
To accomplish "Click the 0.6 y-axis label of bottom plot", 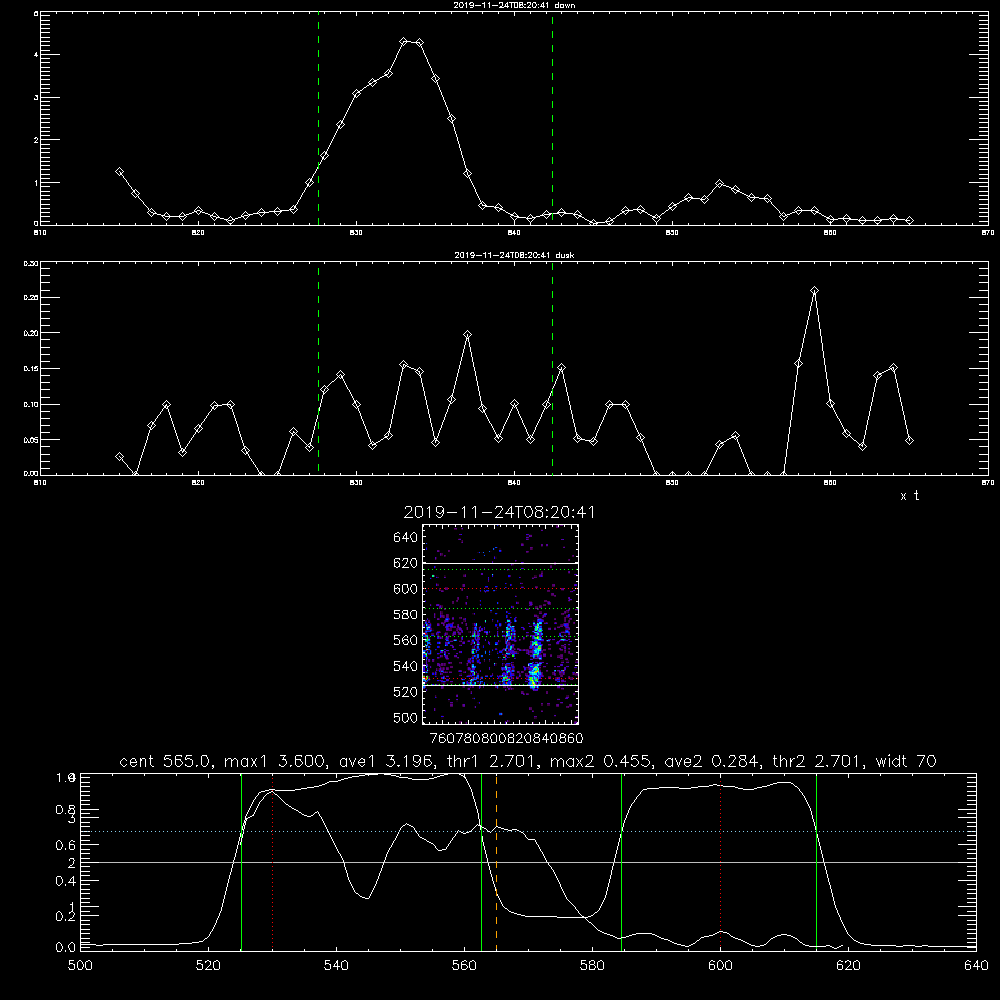I will point(66,845).
